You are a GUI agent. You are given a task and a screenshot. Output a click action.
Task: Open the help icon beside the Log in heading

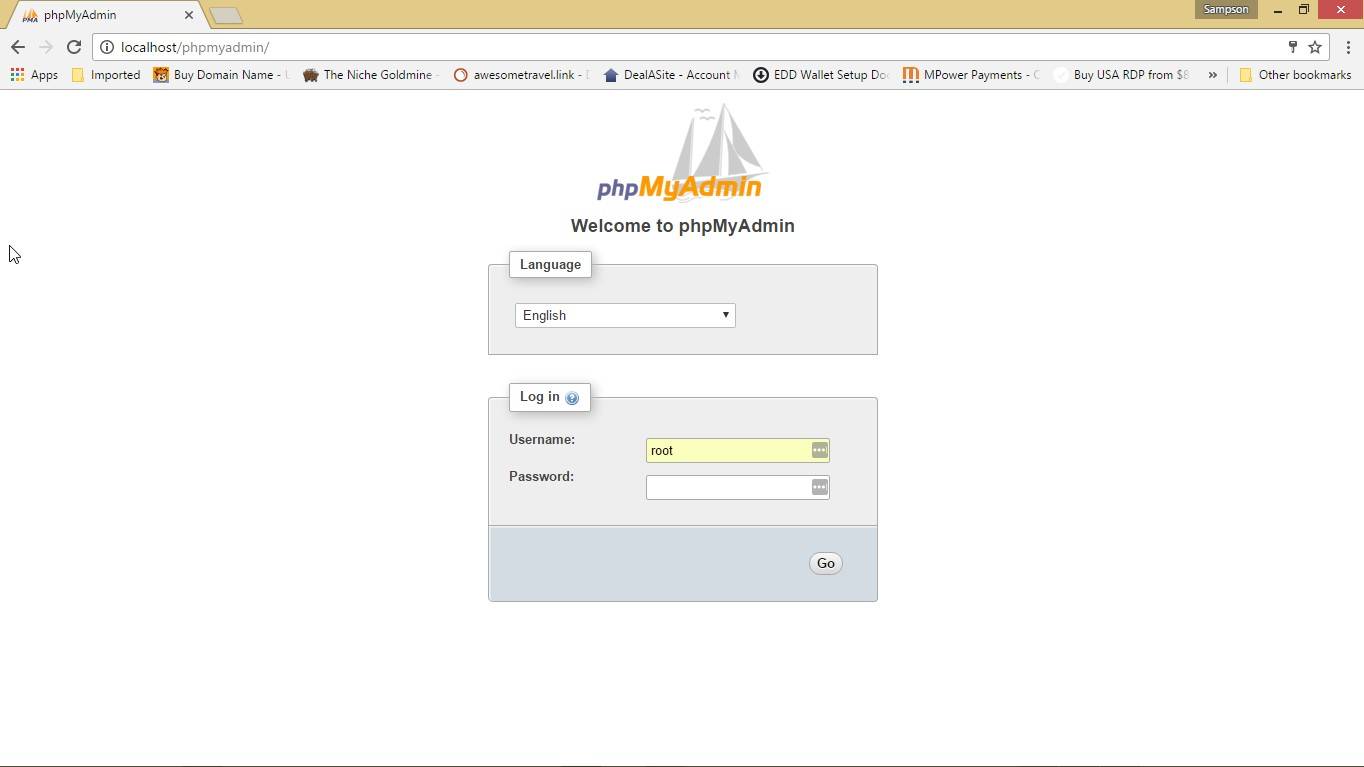pos(572,397)
